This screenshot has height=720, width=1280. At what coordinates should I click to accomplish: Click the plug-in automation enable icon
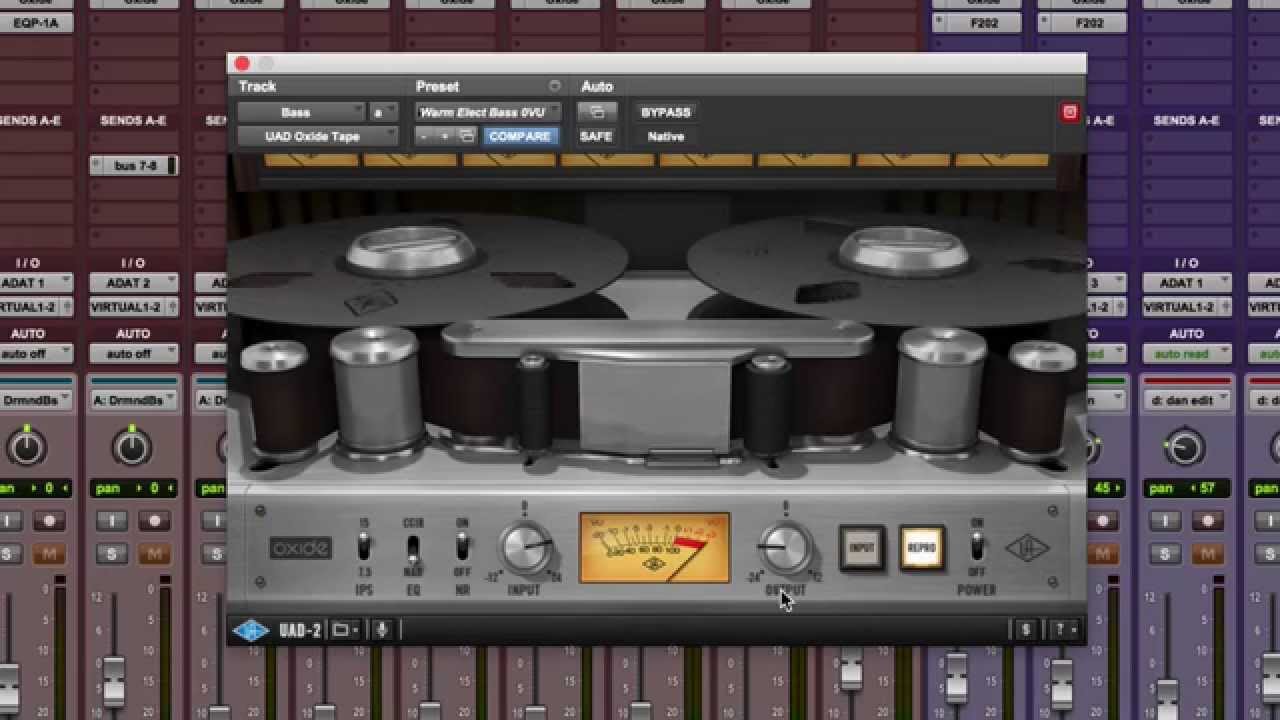point(597,112)
